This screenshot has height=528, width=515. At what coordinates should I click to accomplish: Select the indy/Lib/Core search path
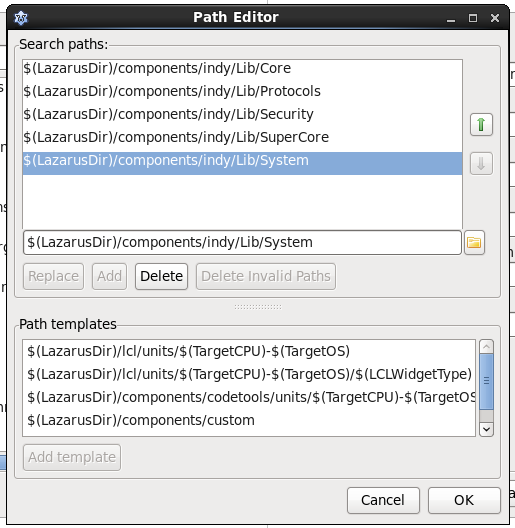tap(242, 68)
